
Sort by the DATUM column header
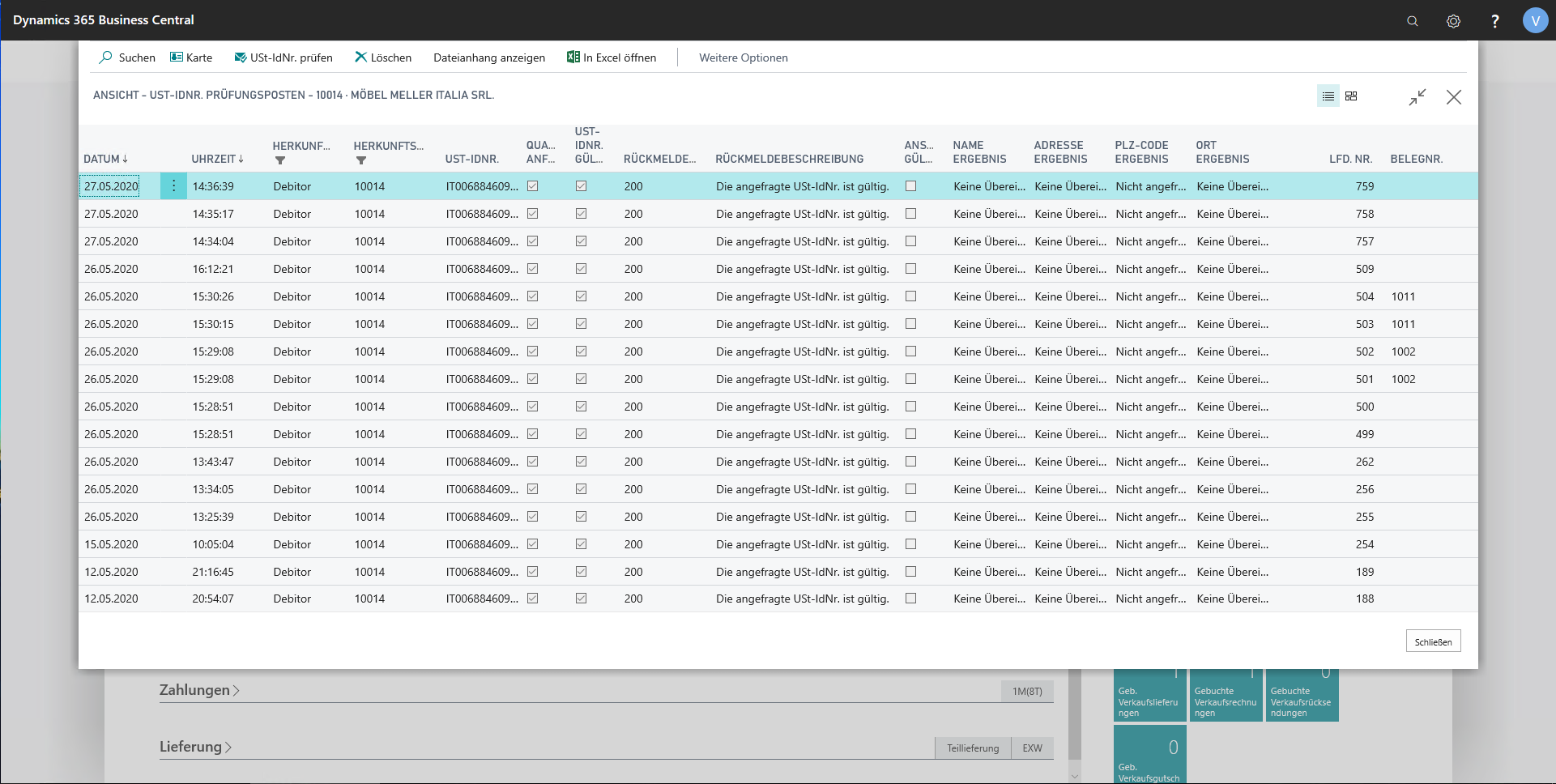pyautogui.click(x=105, y=159)
